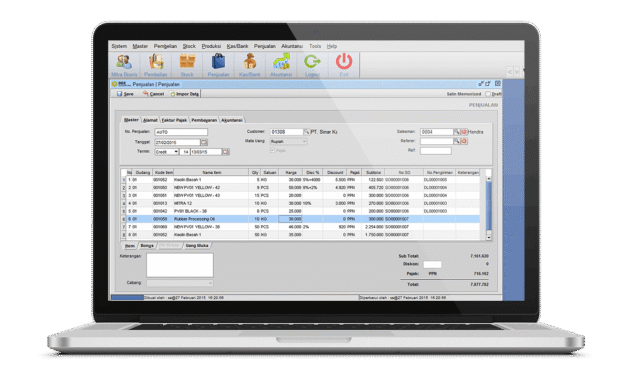Click the Diskon input box
The height and width of the screenshot is (380, 630).
point(432,264)
